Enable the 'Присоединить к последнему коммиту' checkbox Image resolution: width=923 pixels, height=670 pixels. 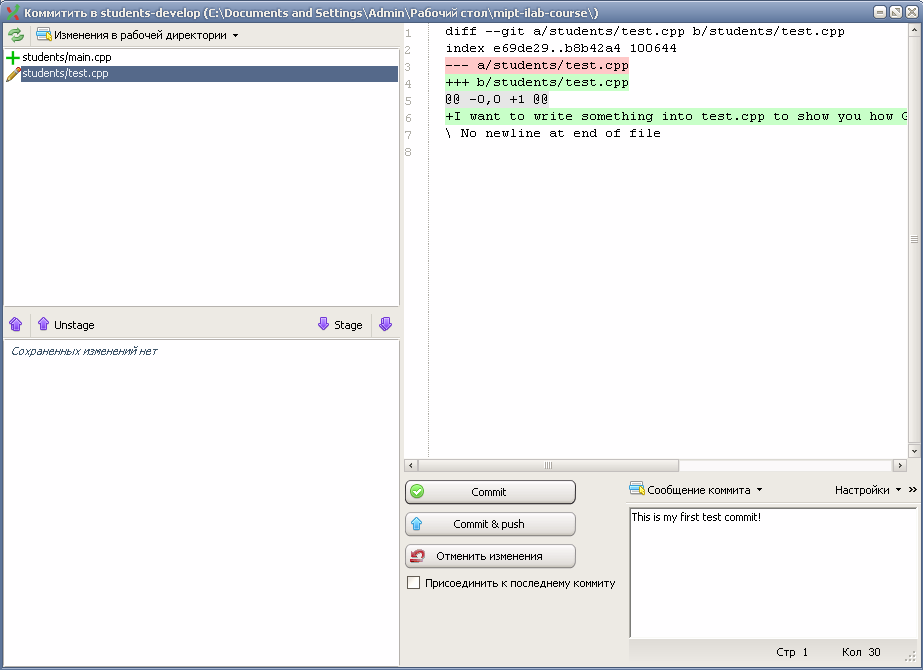pyautogui.click(x=414, y=583)
